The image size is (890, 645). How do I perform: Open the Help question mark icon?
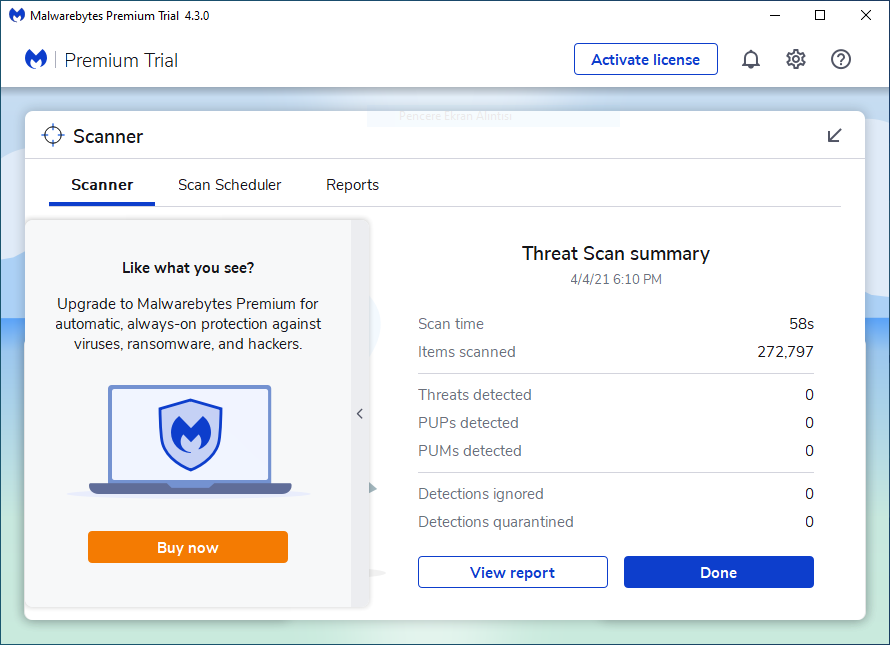[841, 60]
